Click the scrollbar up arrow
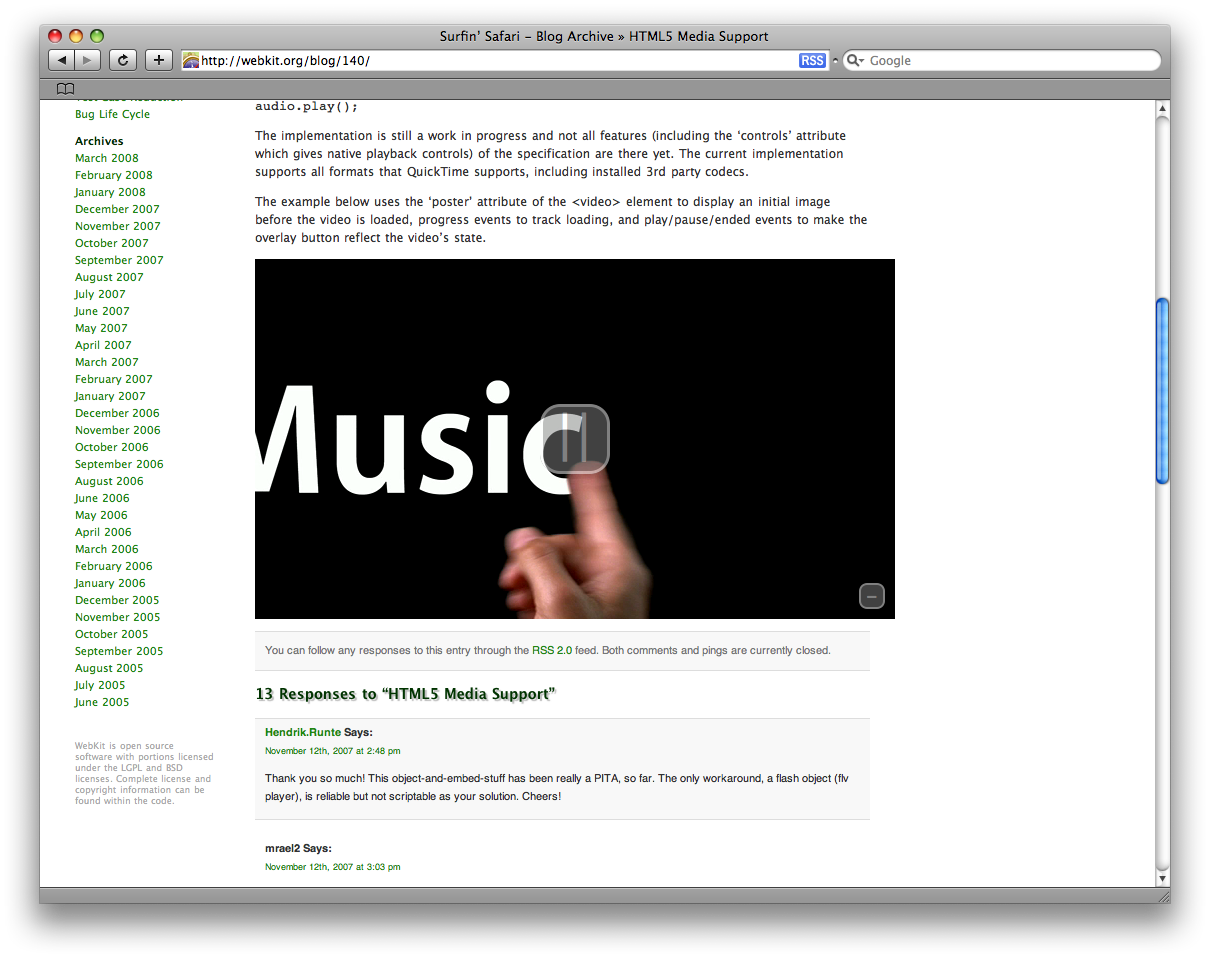Screen dimensions: 1210x958 (1162, 108)
